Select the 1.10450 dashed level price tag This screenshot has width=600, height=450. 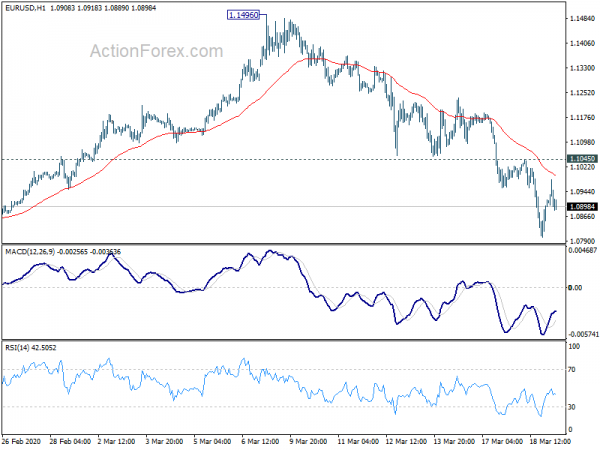coord(582,158)
